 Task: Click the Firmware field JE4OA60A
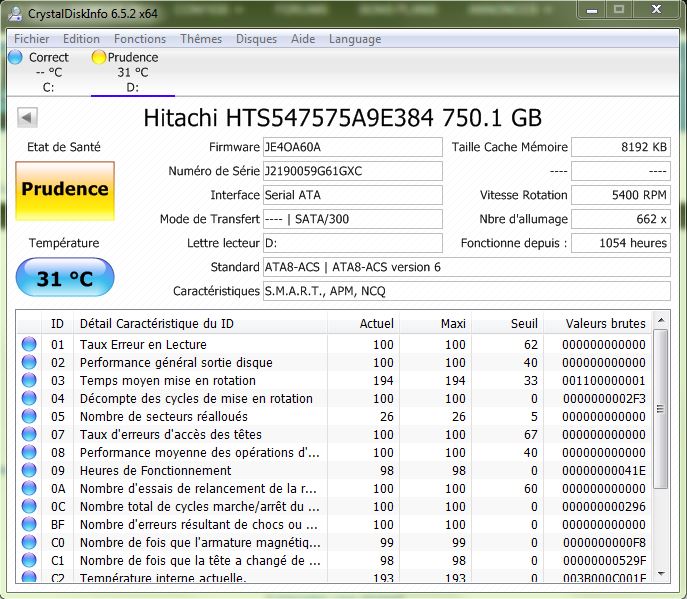click(x=352, y=147)
